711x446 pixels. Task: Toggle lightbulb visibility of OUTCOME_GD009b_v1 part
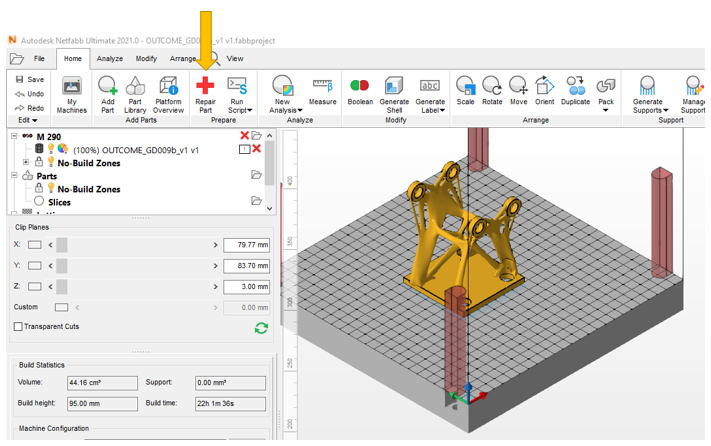click(50, 149)
